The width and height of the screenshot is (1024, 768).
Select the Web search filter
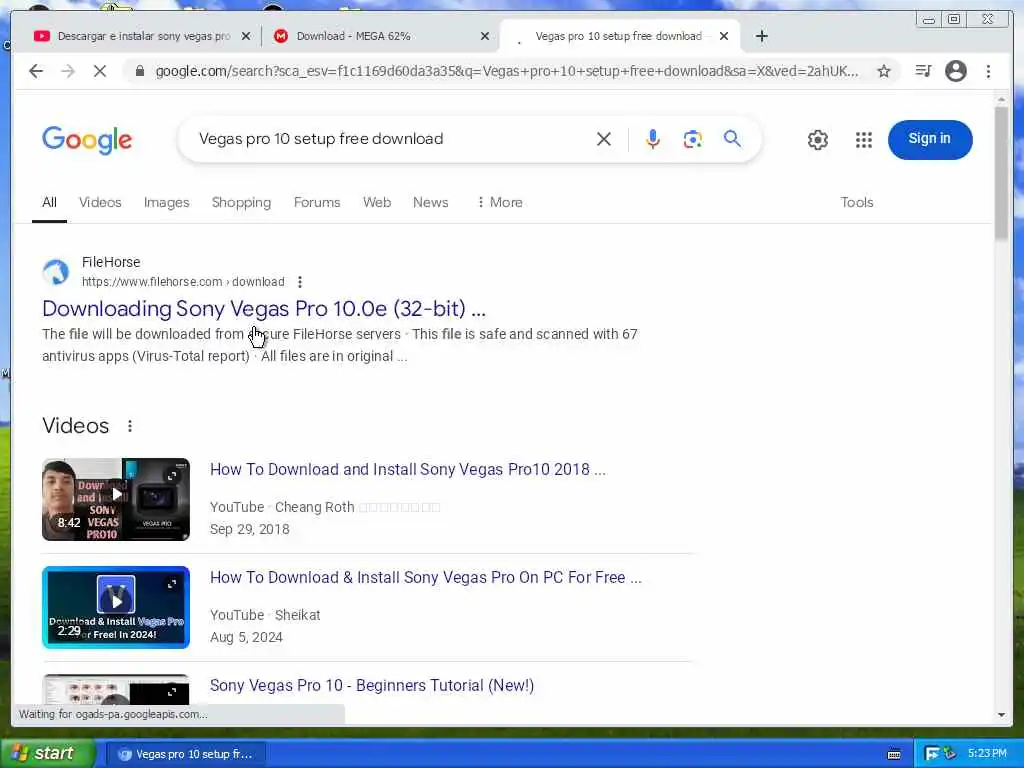[x=377, y=202]
